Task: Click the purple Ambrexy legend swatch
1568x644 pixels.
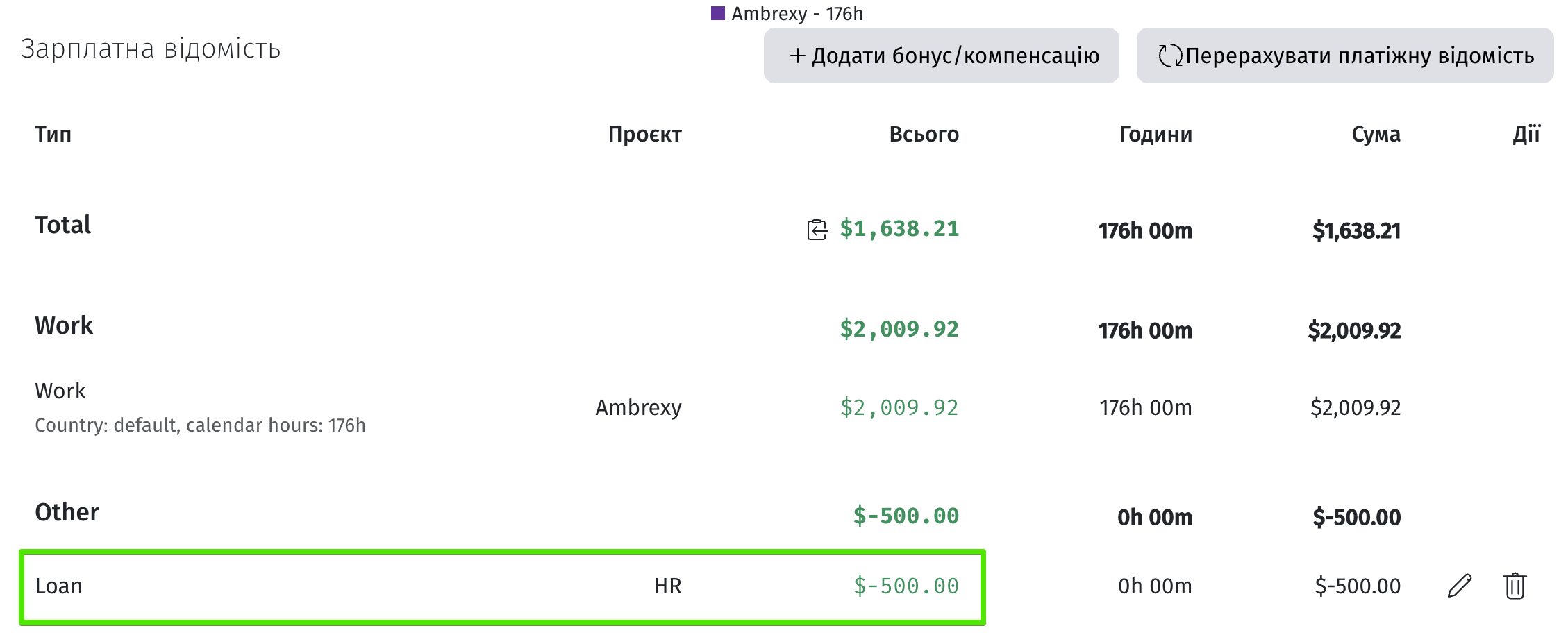Action: [x=718, y=13]
